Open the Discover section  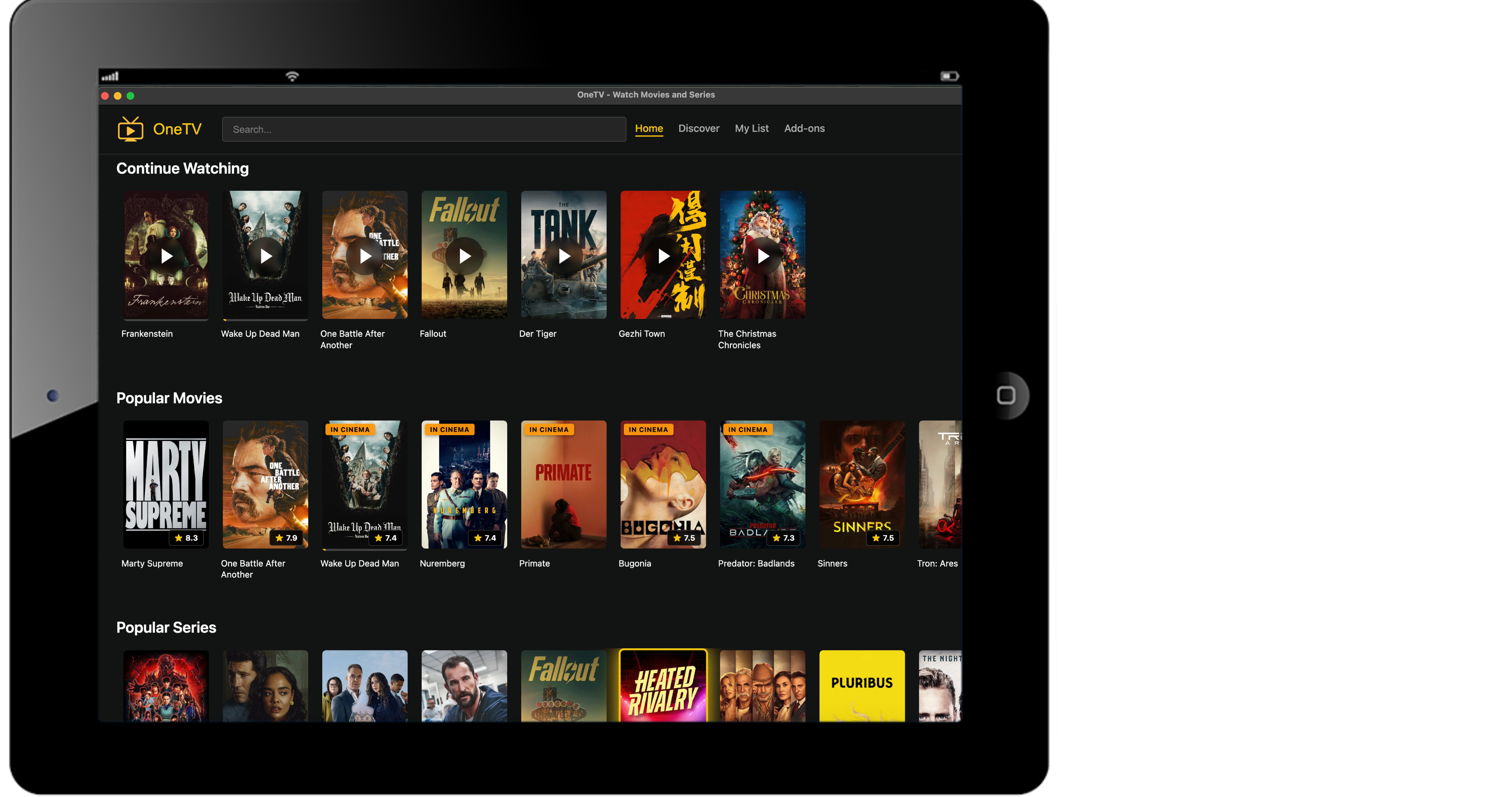tap(698, 128)
